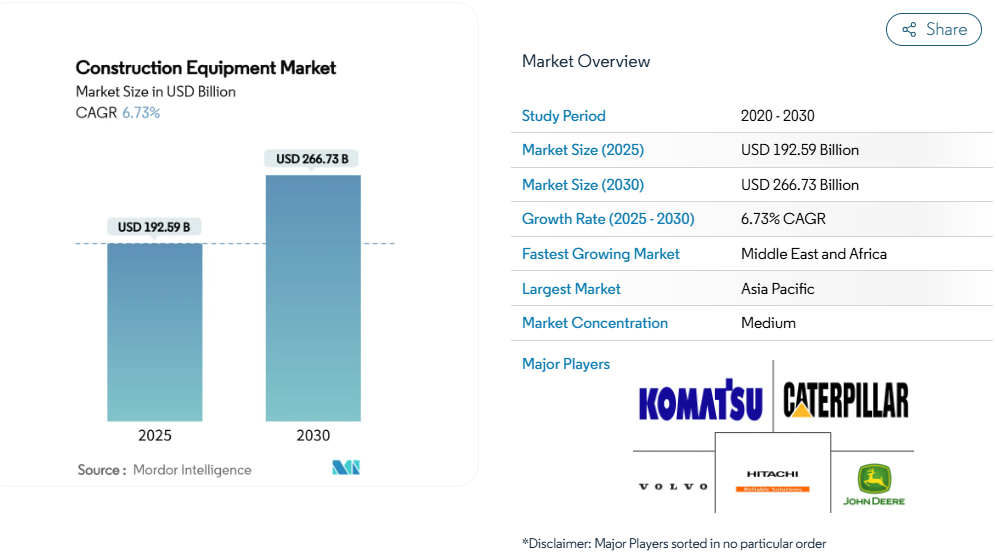Click the 2030 market size bar
This screenshot has height=557, width=999.
click(313, 298)
